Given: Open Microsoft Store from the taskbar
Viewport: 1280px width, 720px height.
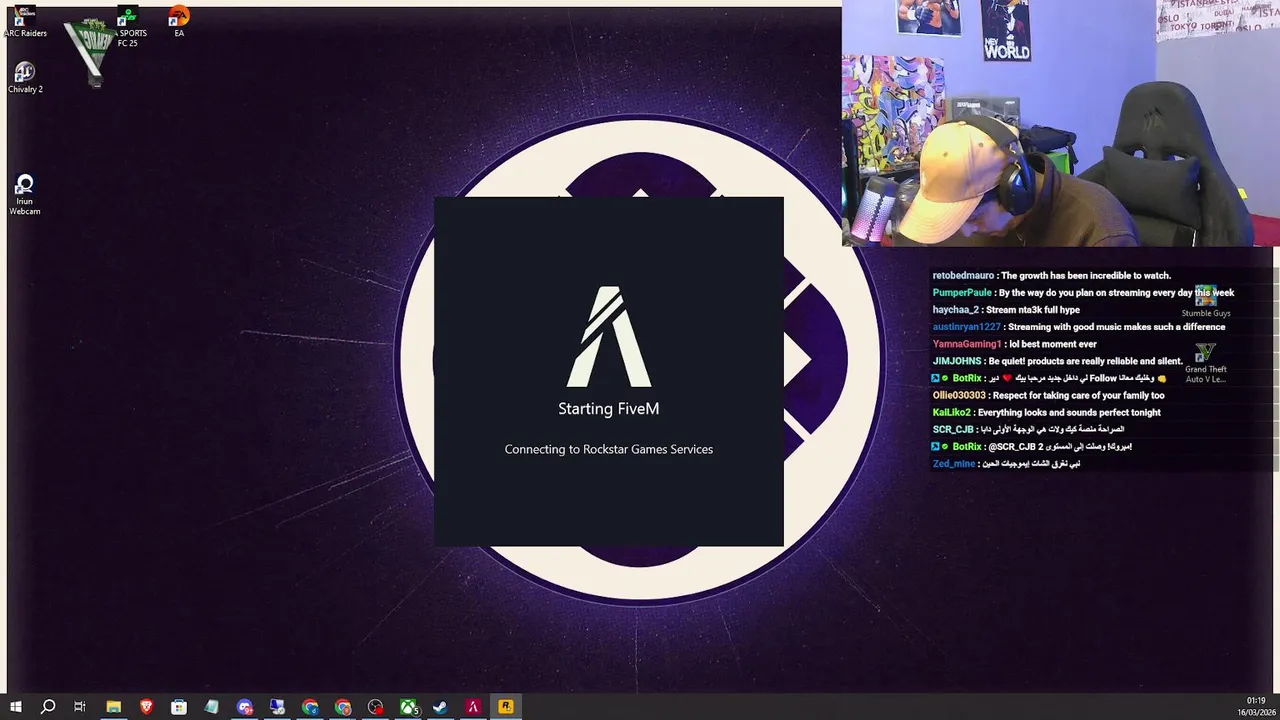Looking at the screenshot, I should click(x=179, y=707).
